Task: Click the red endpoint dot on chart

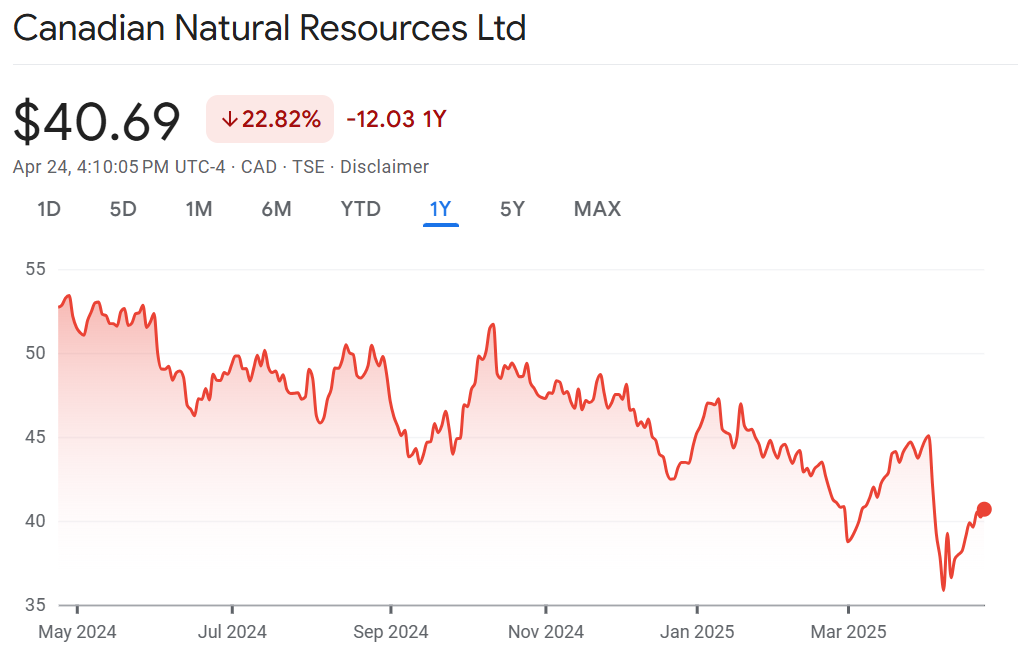Action: pos(984,509)
